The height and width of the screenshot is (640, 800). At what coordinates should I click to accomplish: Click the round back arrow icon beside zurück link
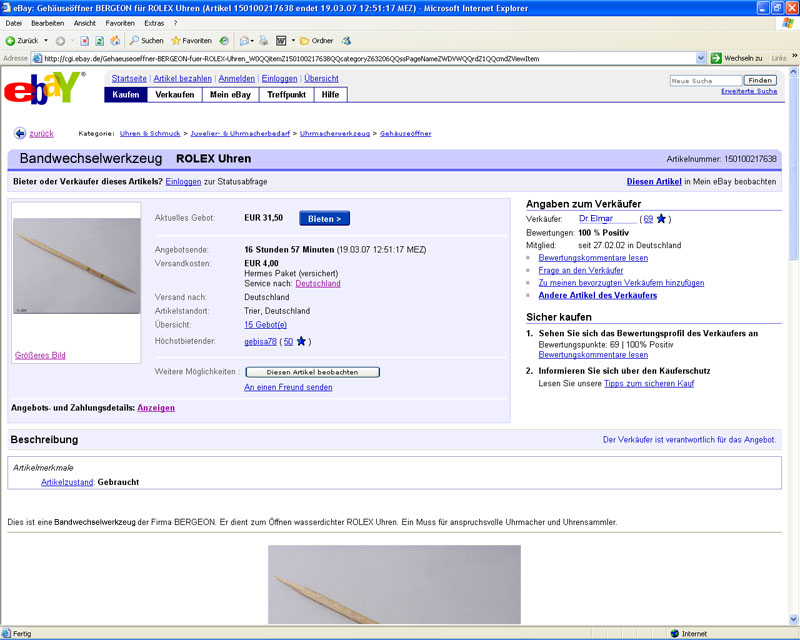pyautogui.click(x=20, y=133)
